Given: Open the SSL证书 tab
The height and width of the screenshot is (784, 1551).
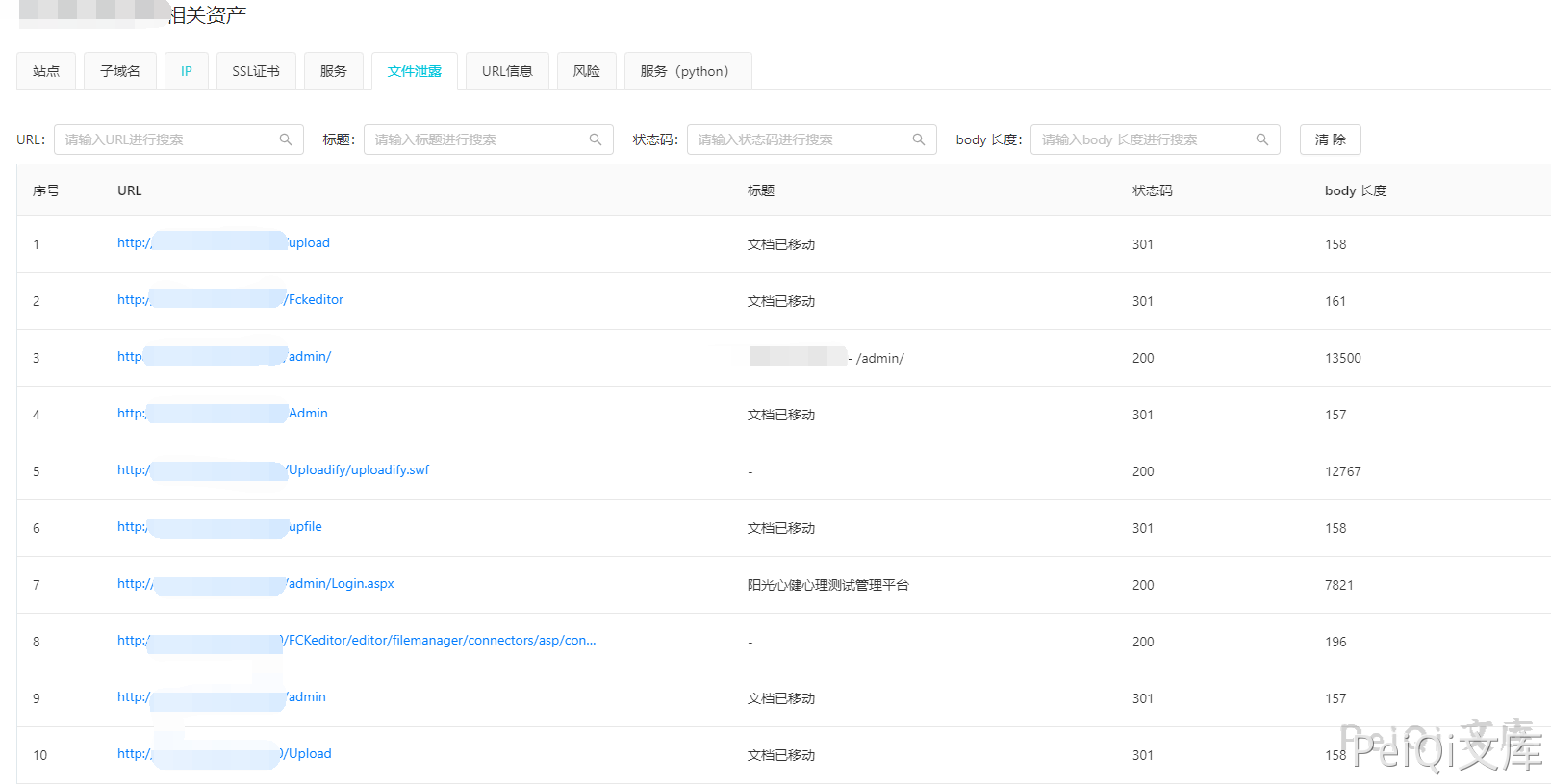Looking at the screenshot, I should [x=256, y=71].
